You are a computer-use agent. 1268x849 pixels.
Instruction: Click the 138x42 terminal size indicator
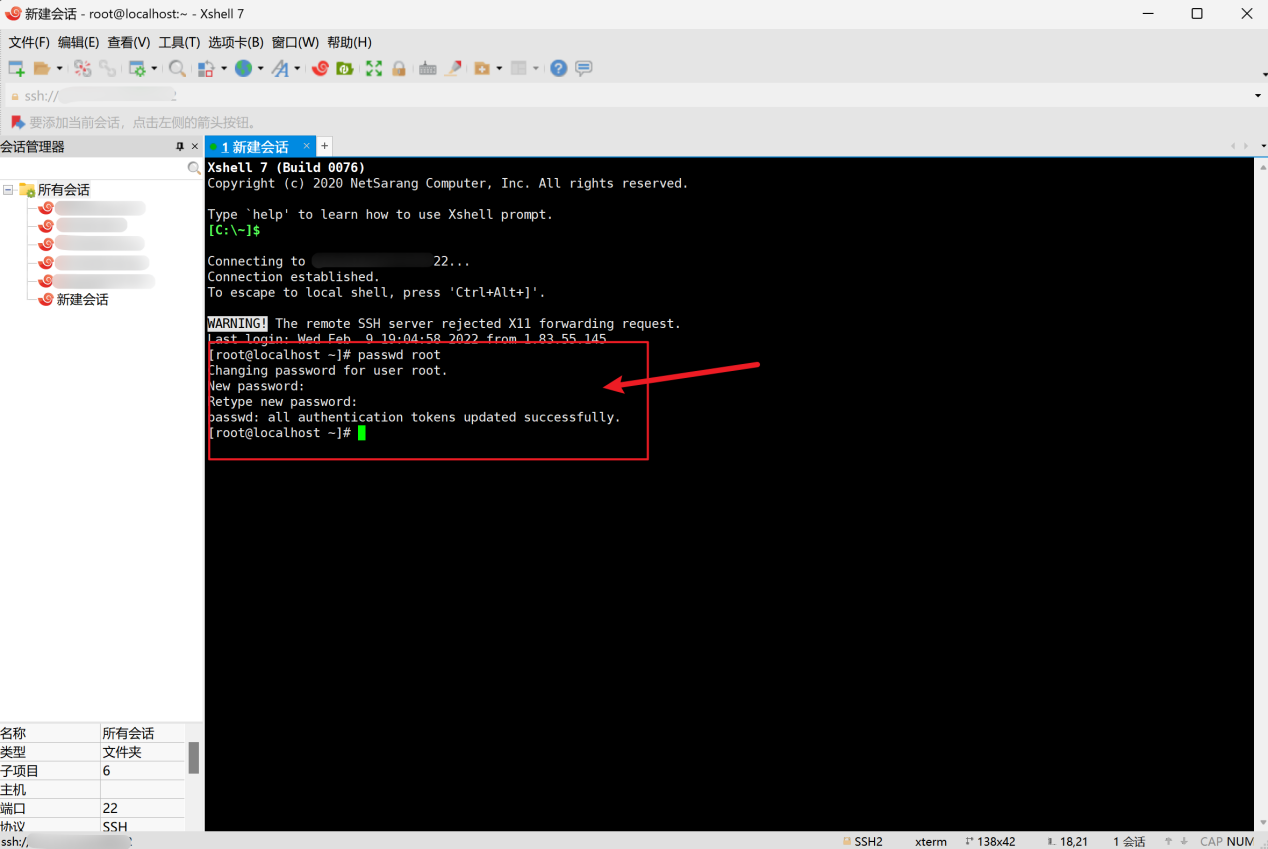990,841
